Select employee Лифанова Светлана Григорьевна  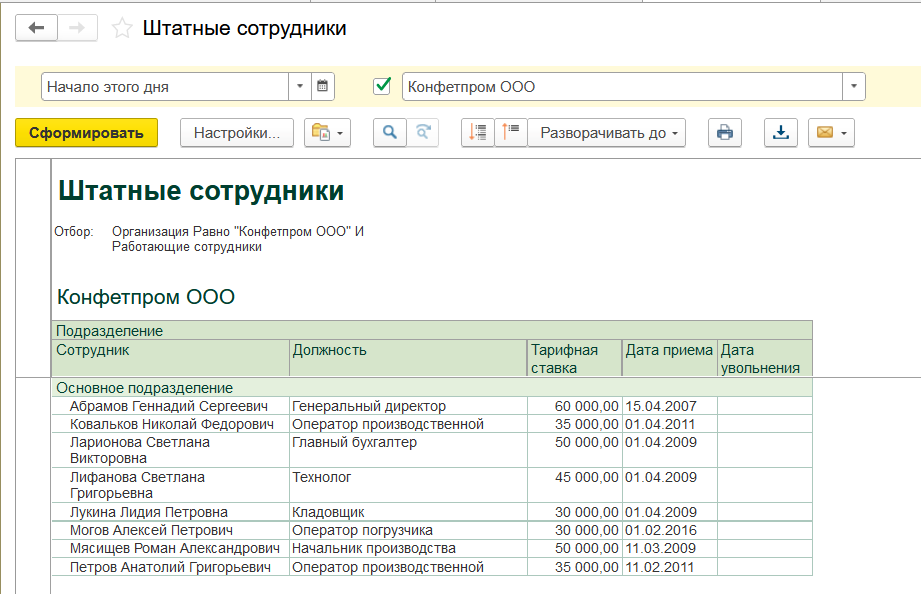[x=171, y=485]
